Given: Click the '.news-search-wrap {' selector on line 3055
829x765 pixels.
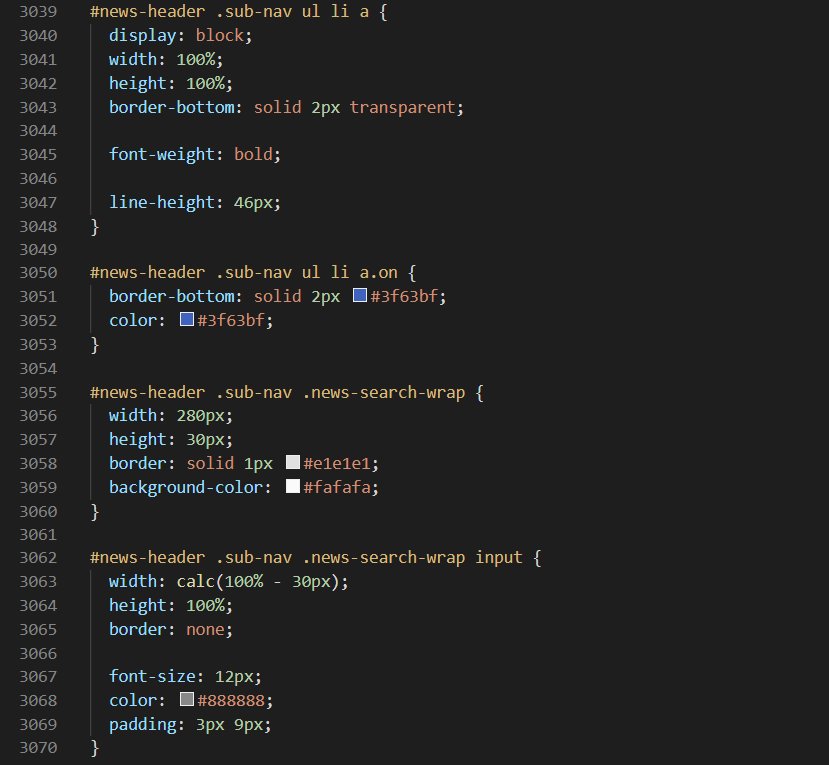Looking at the screenshot, I should (393, 393).
